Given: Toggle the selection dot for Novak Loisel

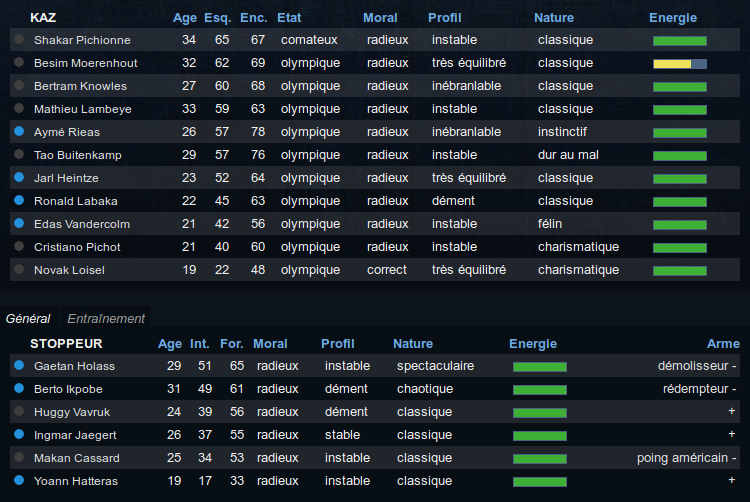Looking at the screenshot, I should pyautogui.click(x=19, y=269).
